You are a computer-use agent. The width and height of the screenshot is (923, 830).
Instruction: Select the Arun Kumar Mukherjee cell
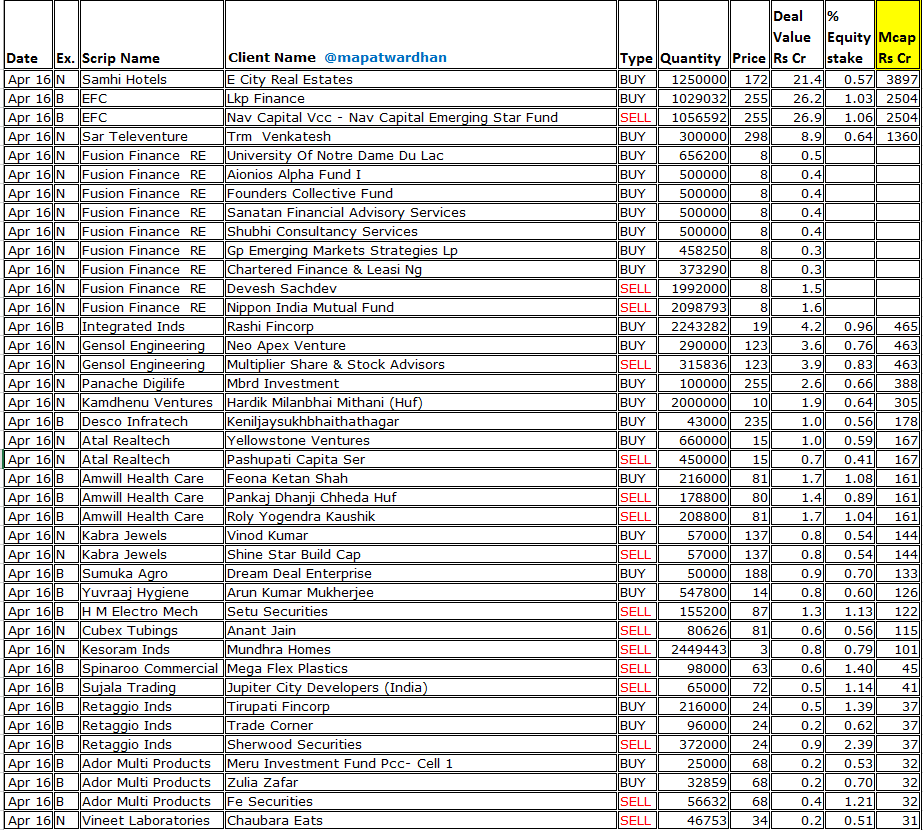[421, 592]
